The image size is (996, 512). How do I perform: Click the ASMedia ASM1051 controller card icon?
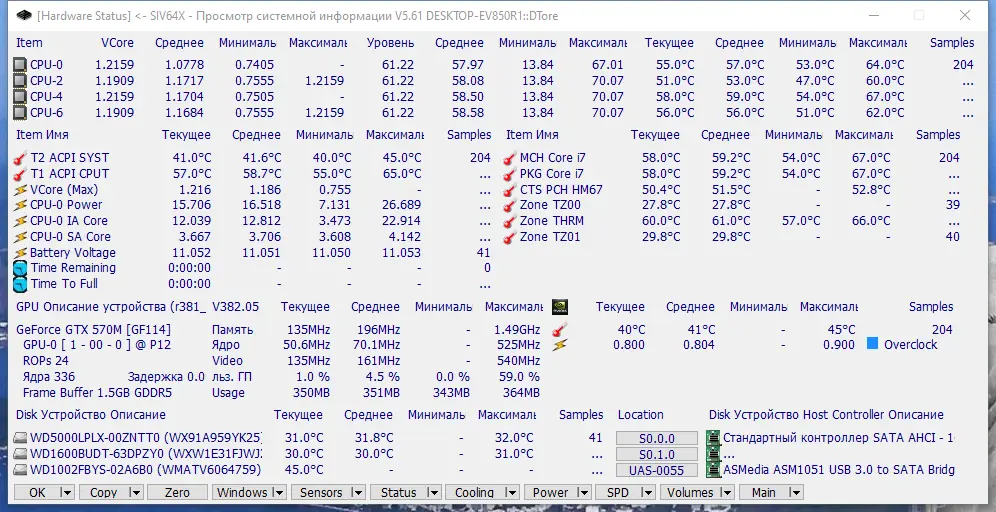click(714, 469)
